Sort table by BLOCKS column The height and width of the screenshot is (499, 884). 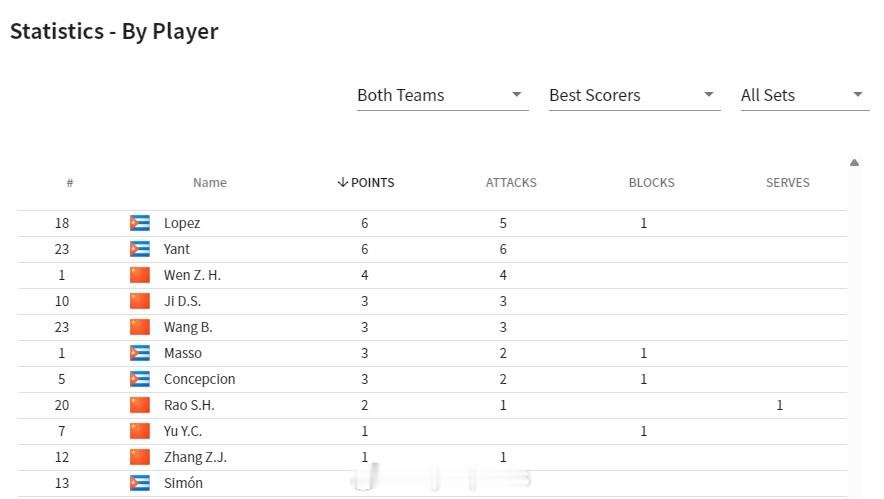tap(652, 183)
